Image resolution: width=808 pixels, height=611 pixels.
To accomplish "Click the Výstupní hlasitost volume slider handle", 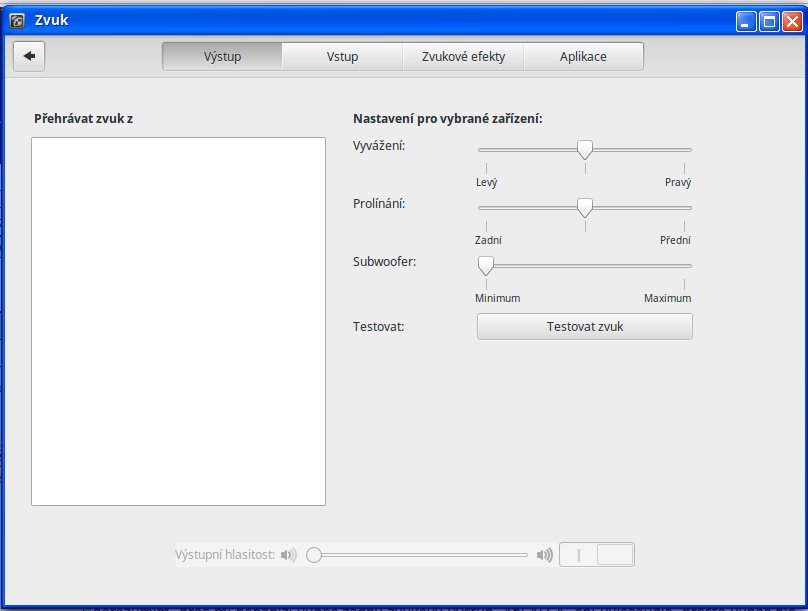I will click(314, 555).
